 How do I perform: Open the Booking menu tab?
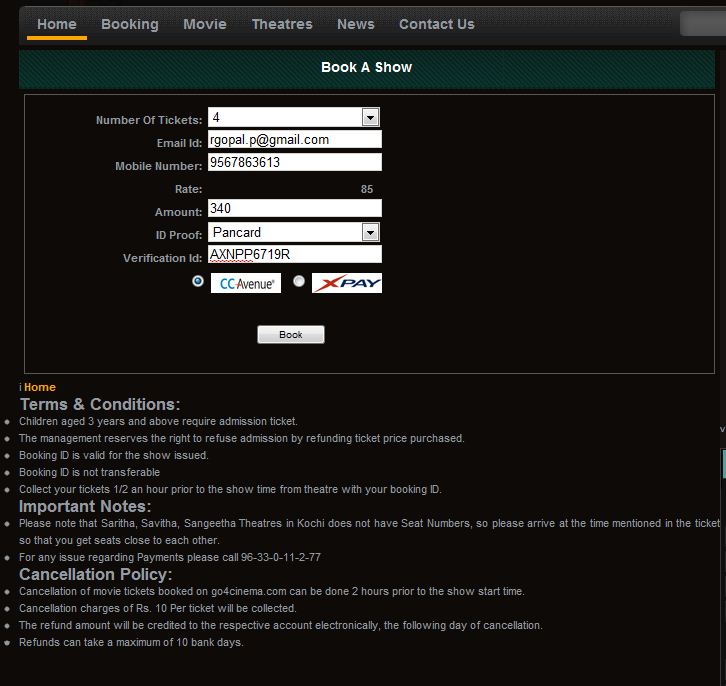tap(130, 24)
